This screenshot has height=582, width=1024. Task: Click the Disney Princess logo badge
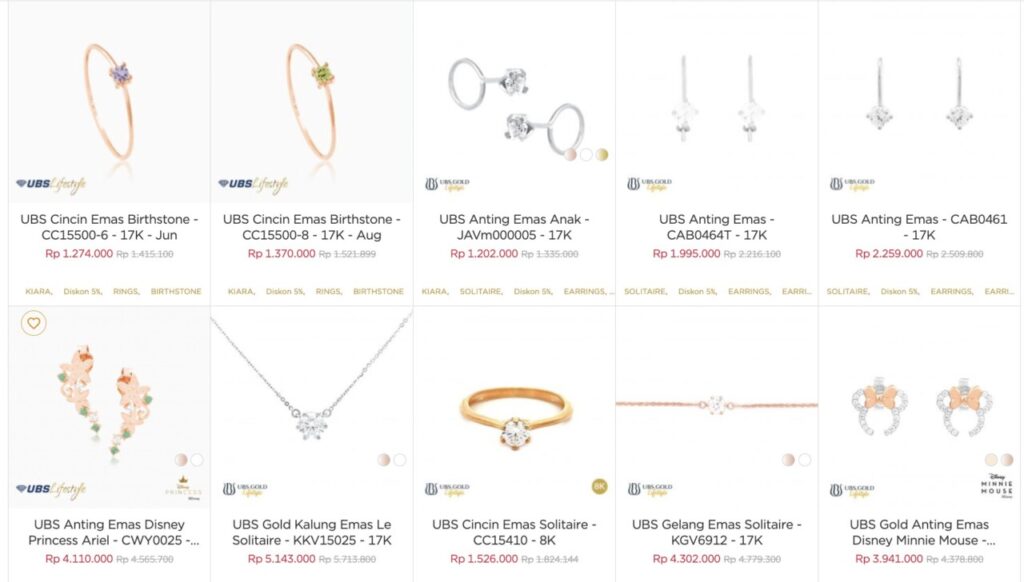pos(184,488)
